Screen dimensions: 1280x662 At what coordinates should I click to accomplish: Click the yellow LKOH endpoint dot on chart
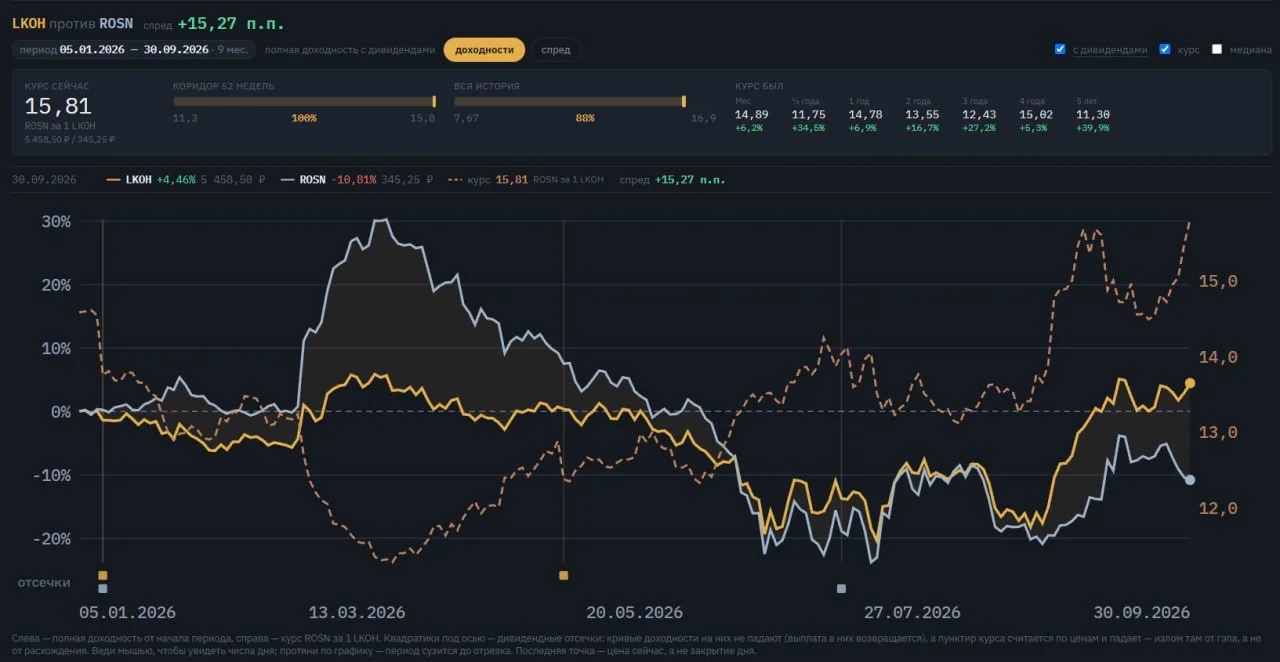tap(1190, 383)
